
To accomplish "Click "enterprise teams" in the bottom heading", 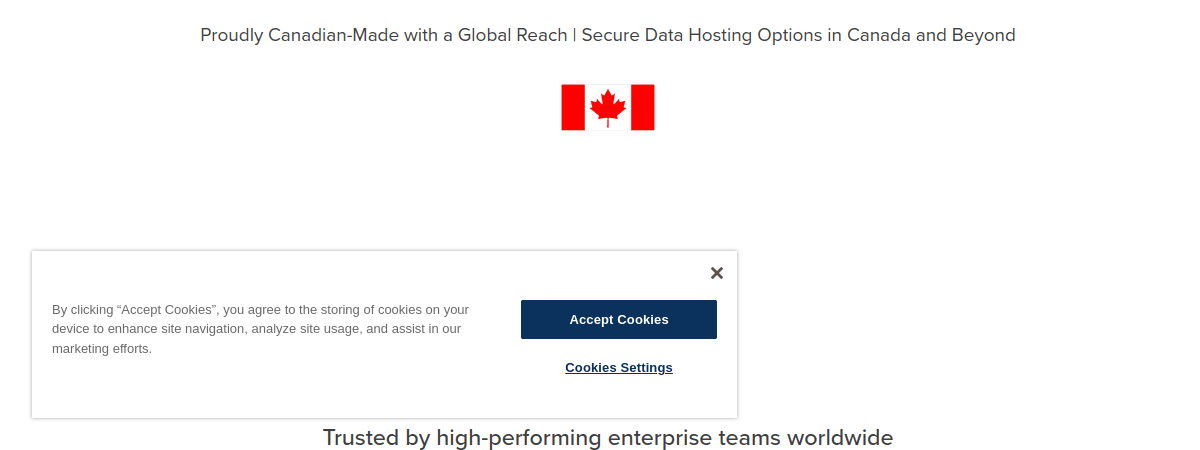I will pos(694,438).
